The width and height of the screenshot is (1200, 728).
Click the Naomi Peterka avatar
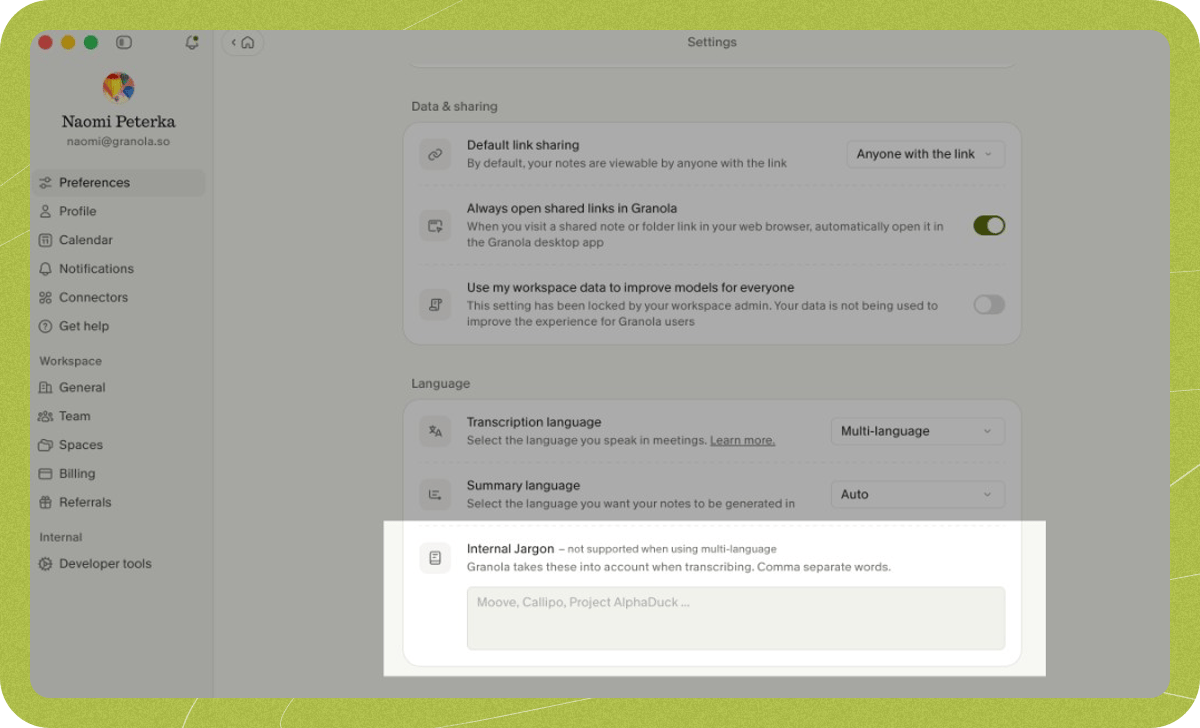tap(119, 87)
